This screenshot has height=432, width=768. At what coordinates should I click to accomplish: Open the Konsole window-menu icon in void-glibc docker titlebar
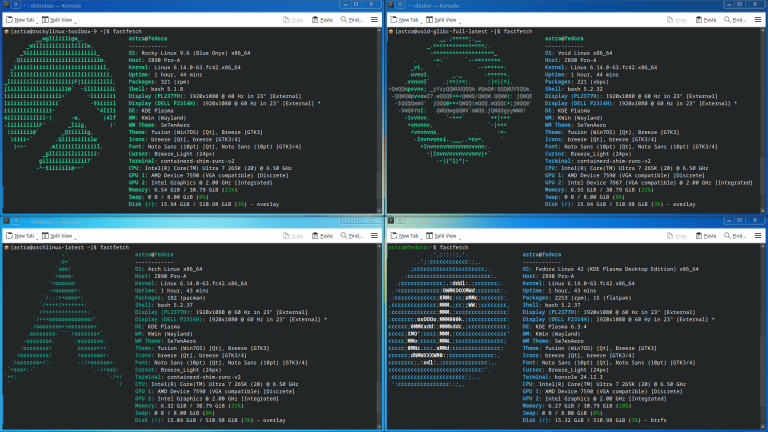coord(390,4)
